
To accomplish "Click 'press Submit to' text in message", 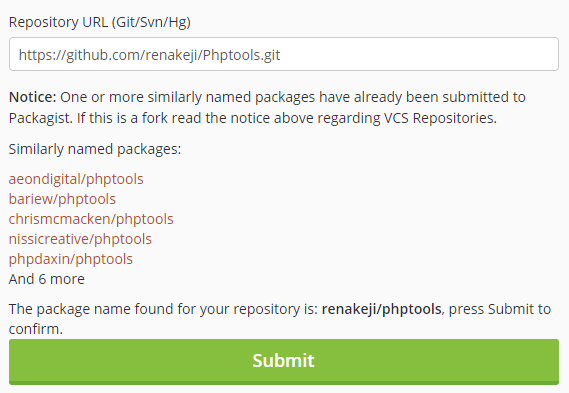I will (500, 309).
